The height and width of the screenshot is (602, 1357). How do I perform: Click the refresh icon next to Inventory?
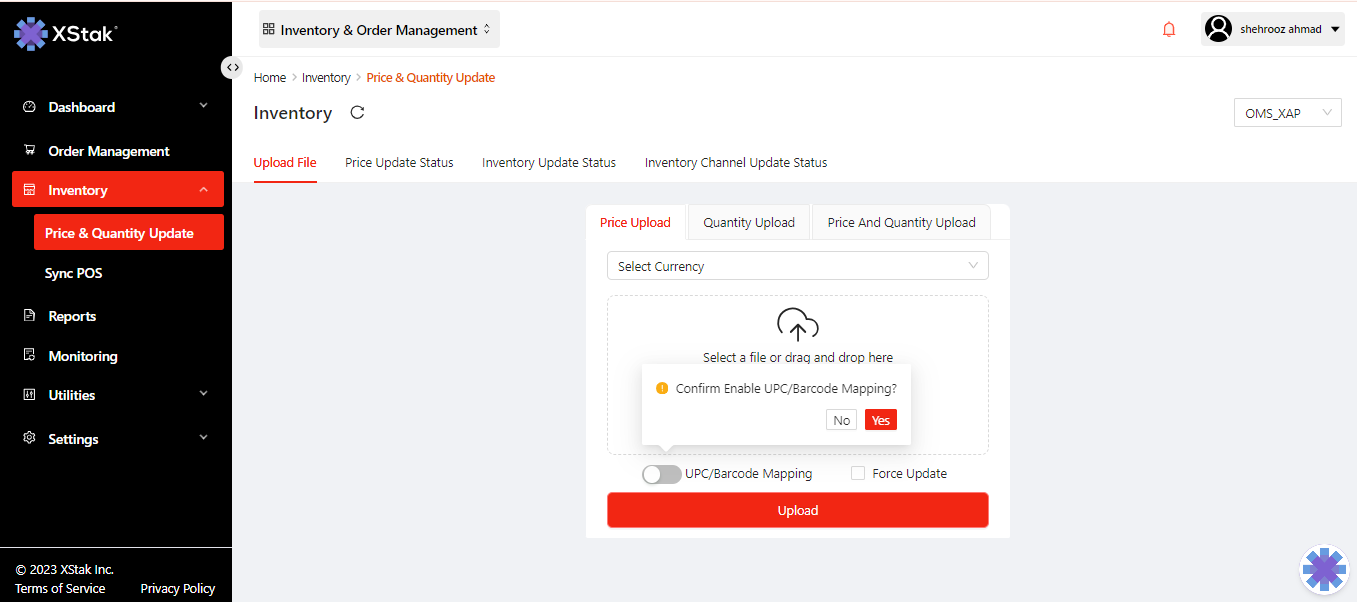point(357,113)
